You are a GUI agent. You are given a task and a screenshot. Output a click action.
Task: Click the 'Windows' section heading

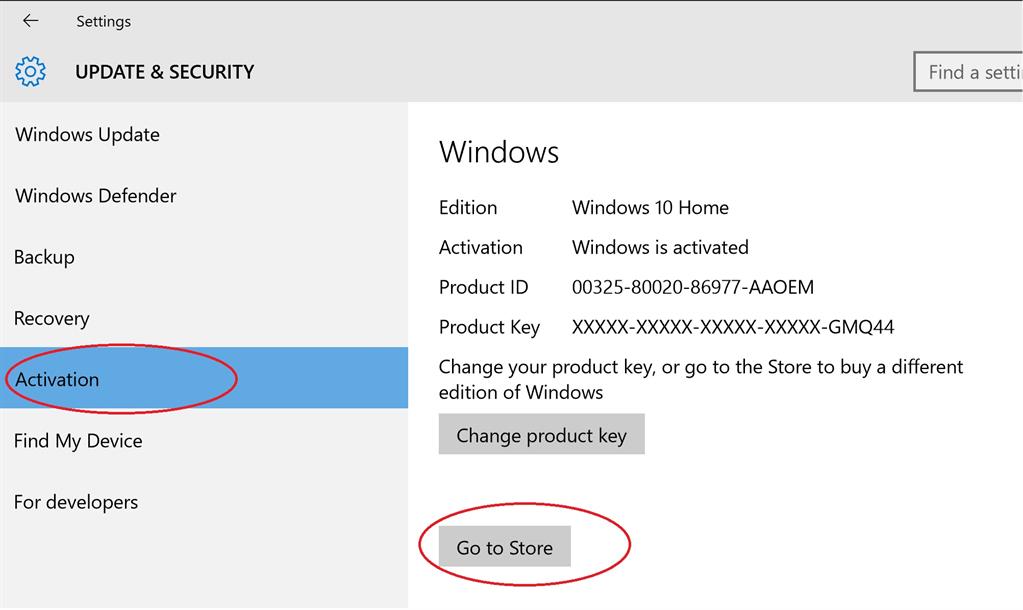499,152
